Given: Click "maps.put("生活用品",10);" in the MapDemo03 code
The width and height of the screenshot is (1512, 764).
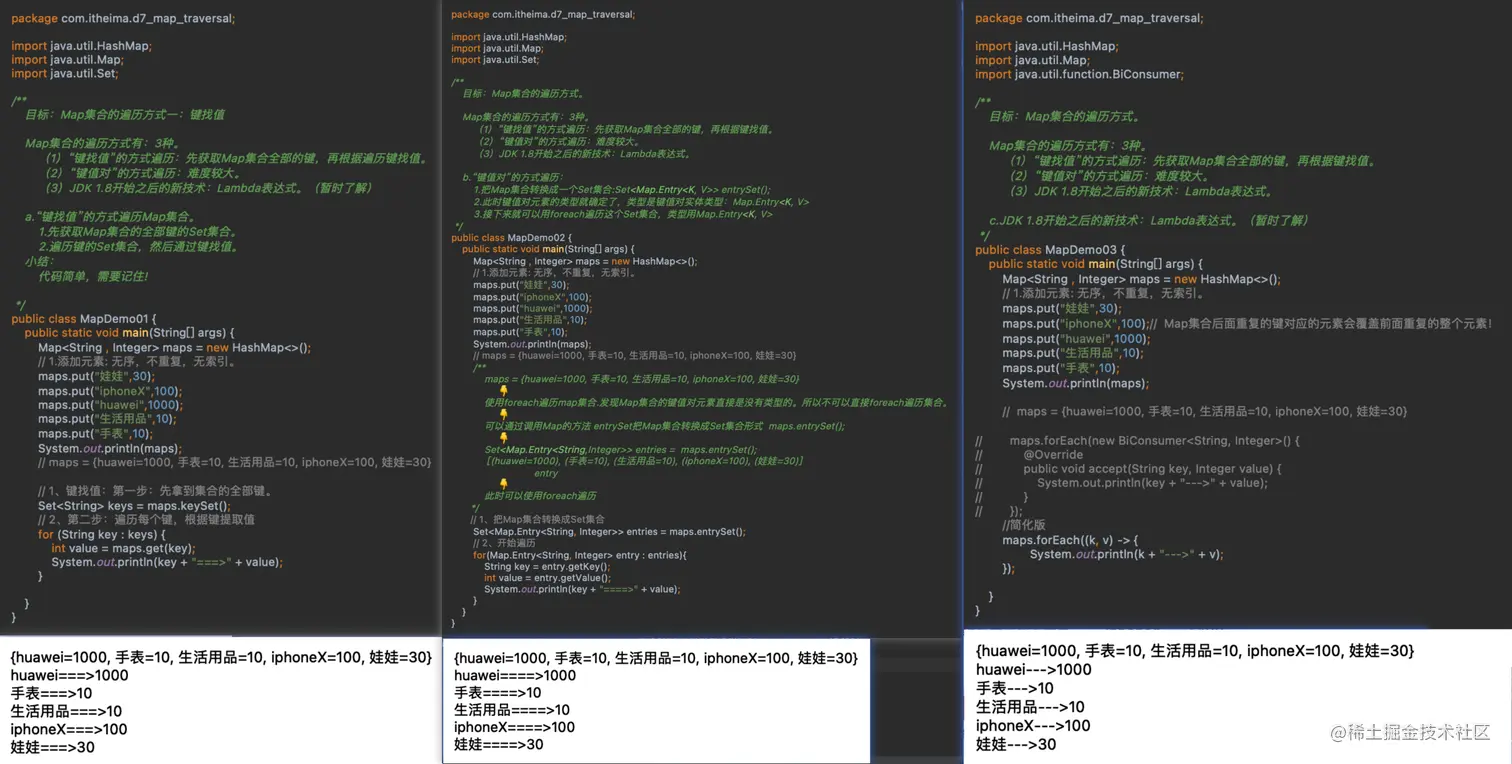Looking at the screenshot, I should click(x=1072, y=353).
